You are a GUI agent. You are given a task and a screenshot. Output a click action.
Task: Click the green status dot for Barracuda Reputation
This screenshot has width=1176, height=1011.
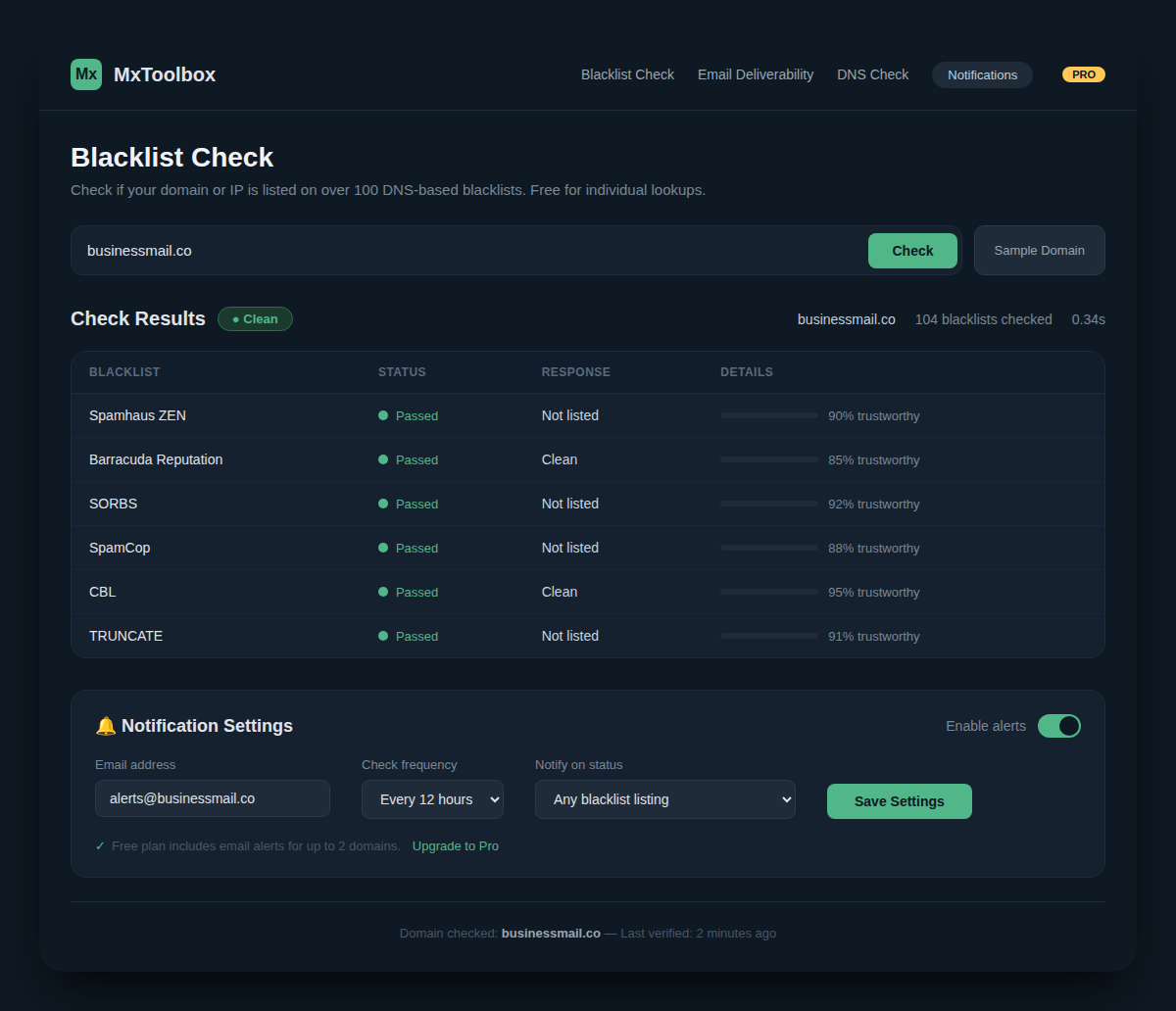pos(383,459)
